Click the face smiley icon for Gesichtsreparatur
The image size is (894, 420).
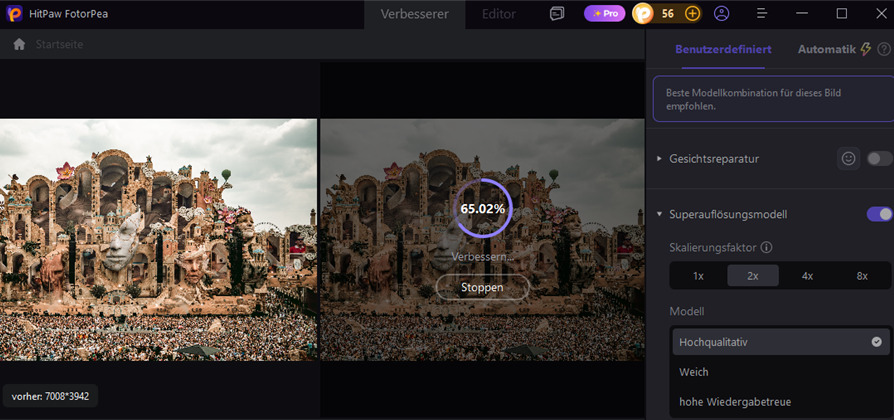848,158
